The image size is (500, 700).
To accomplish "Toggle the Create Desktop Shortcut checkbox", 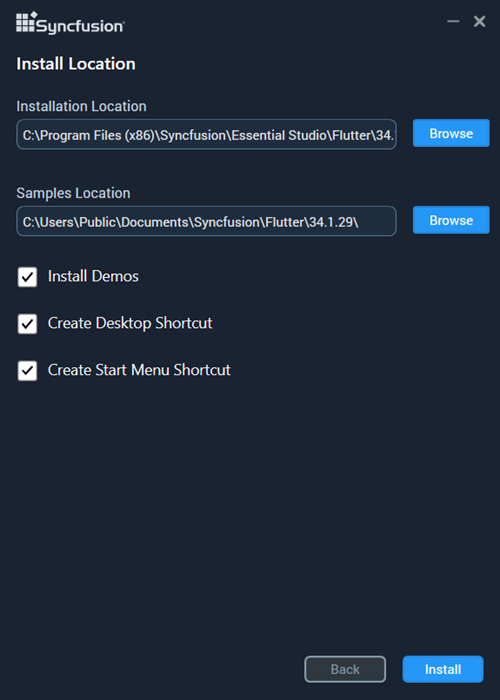I will [x=27, y=324].
